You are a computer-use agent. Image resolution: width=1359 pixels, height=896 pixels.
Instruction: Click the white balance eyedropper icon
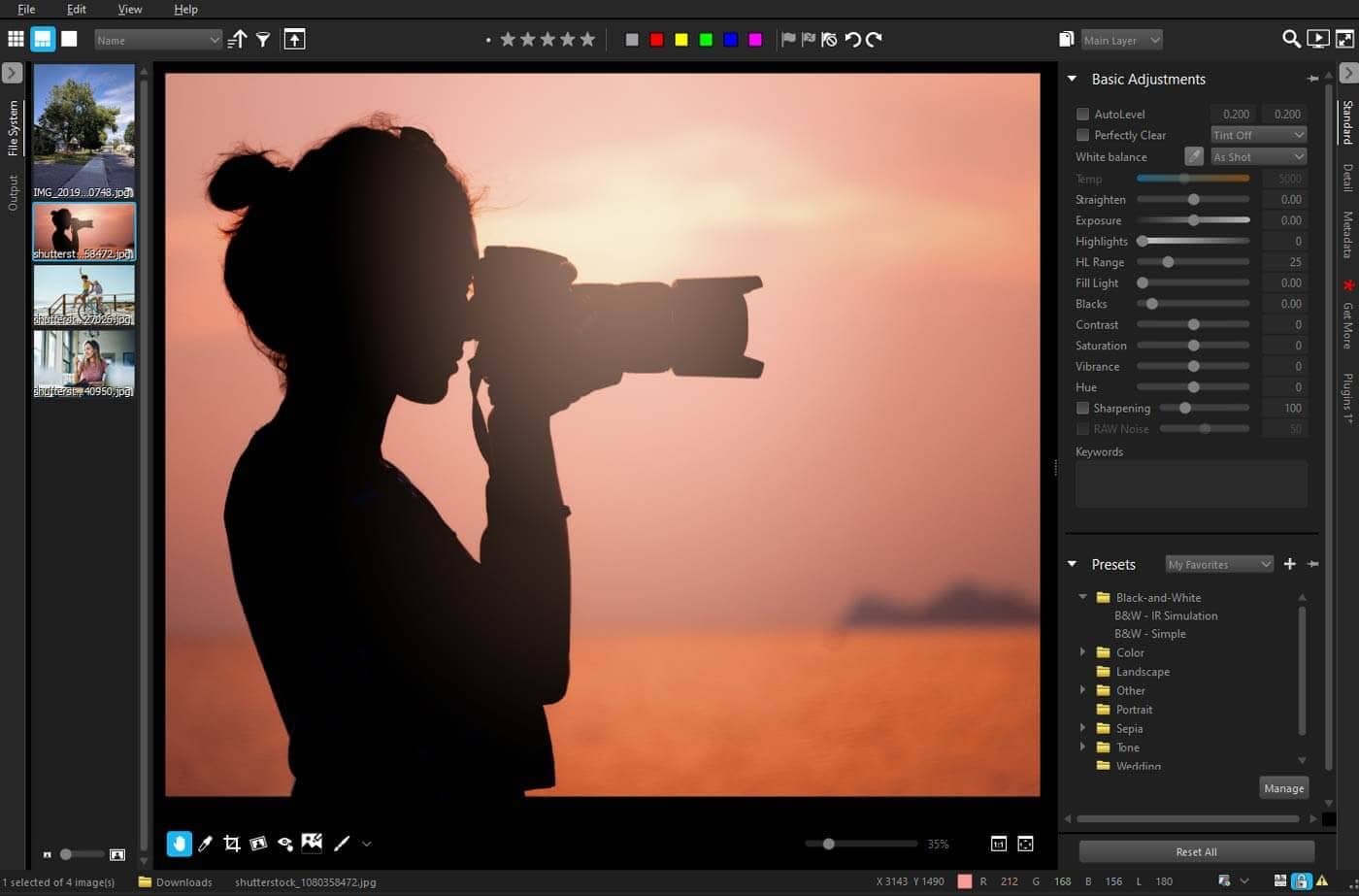pos(1193,156)
